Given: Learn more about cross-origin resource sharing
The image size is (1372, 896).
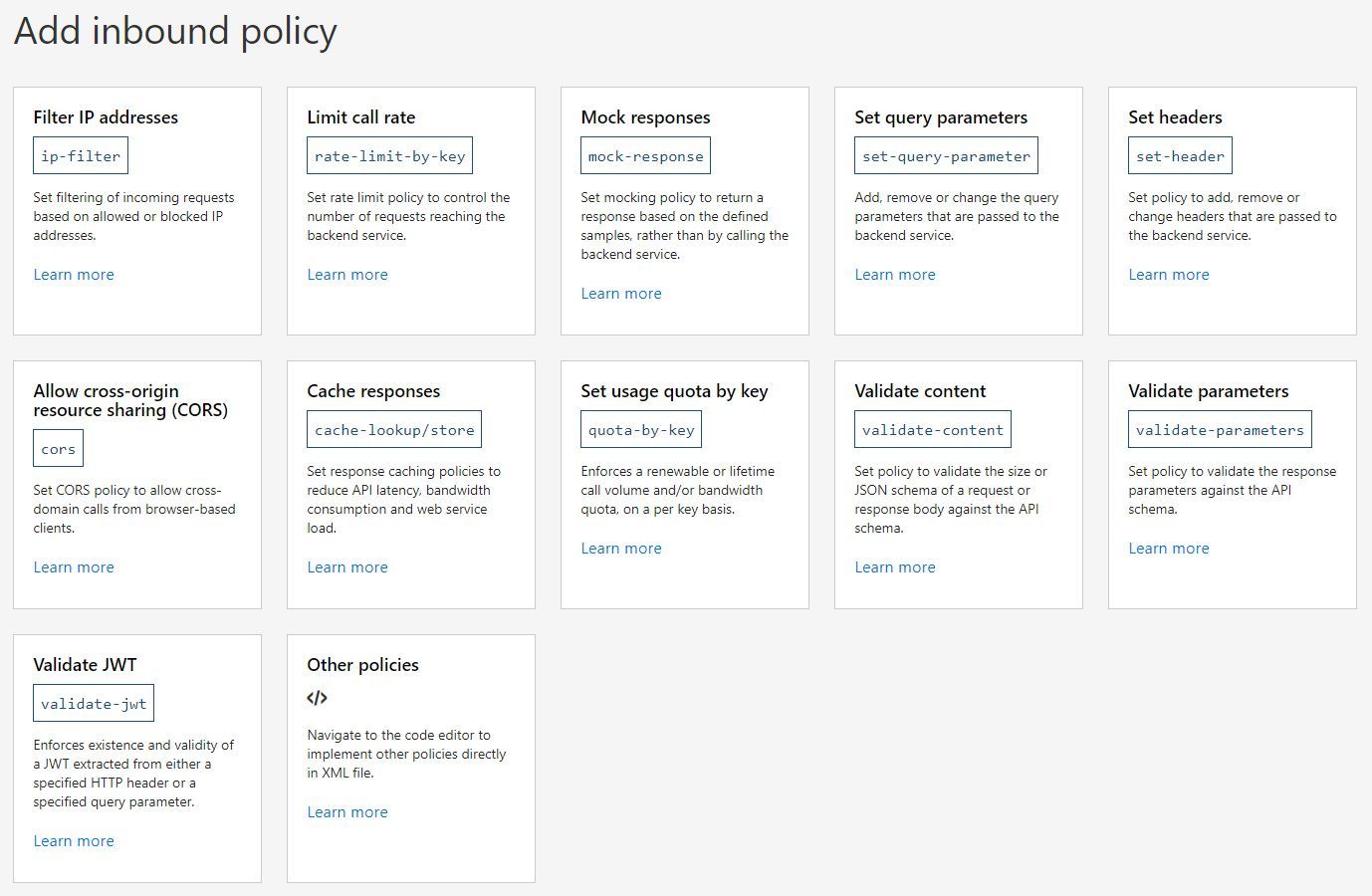Looking at the screenshot, I should click(x=73, y=566).
